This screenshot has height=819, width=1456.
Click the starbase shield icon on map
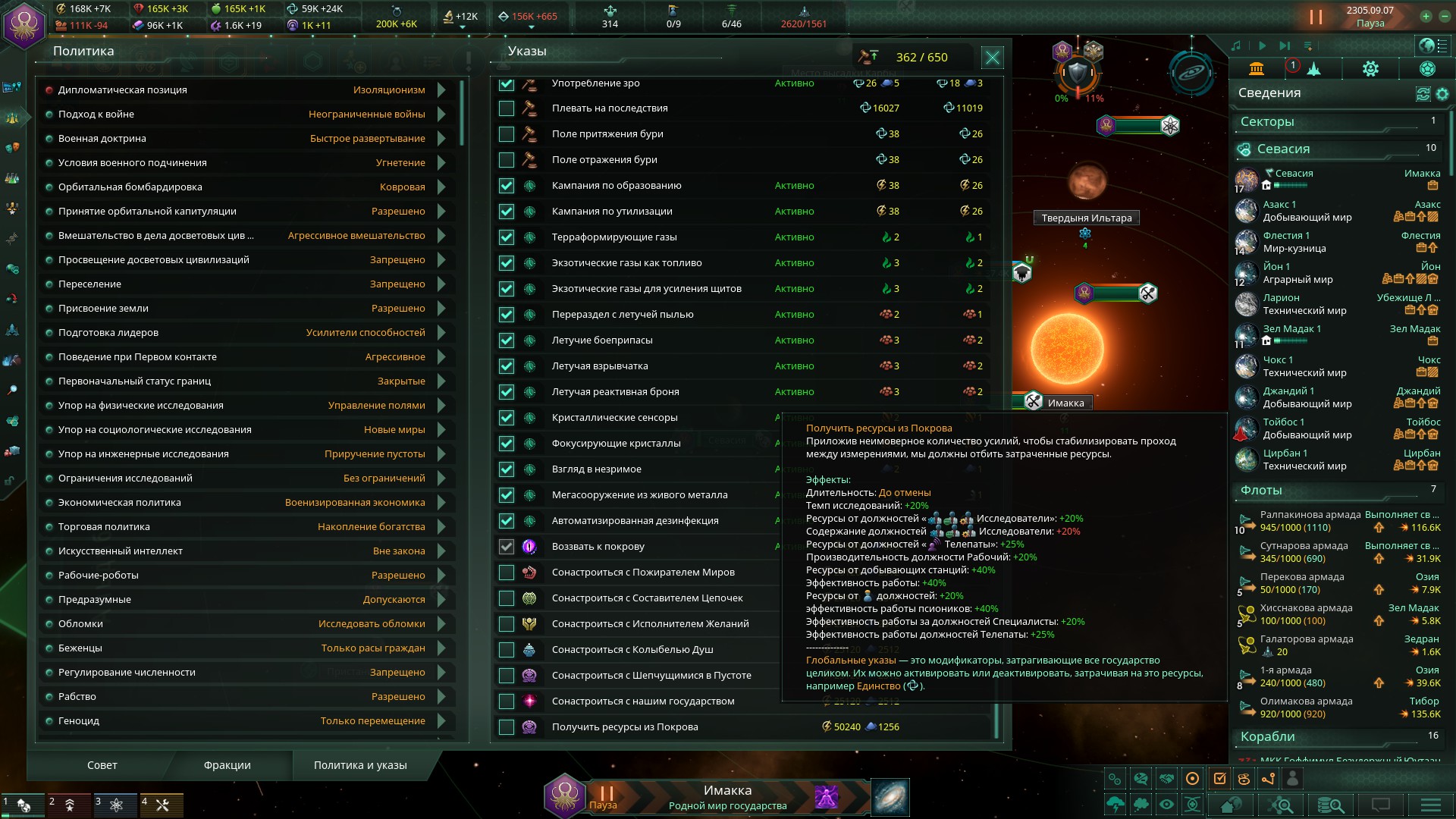coord(1078,75)
